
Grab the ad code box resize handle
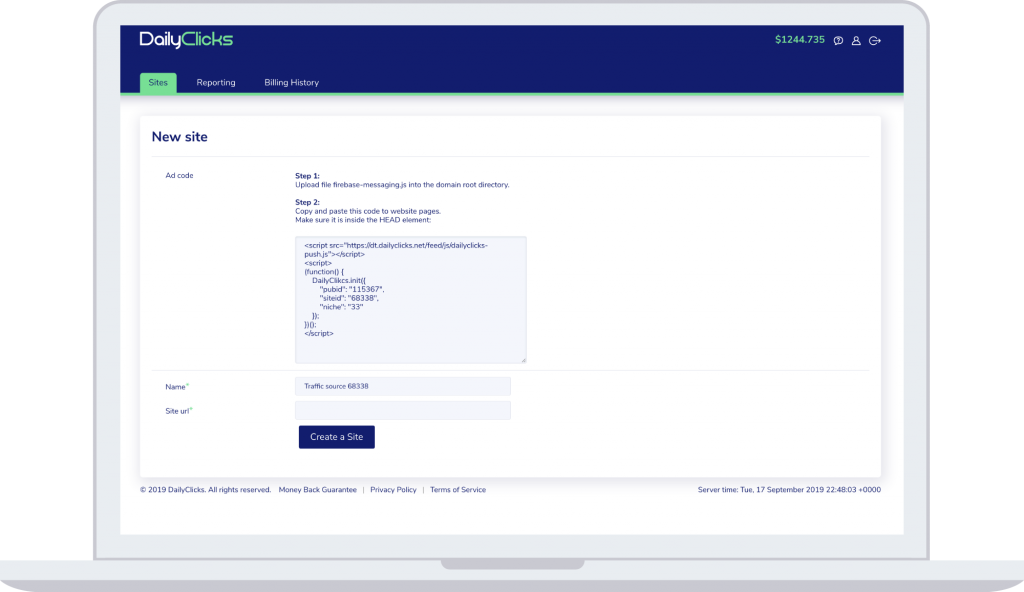(x=522, y=359)
